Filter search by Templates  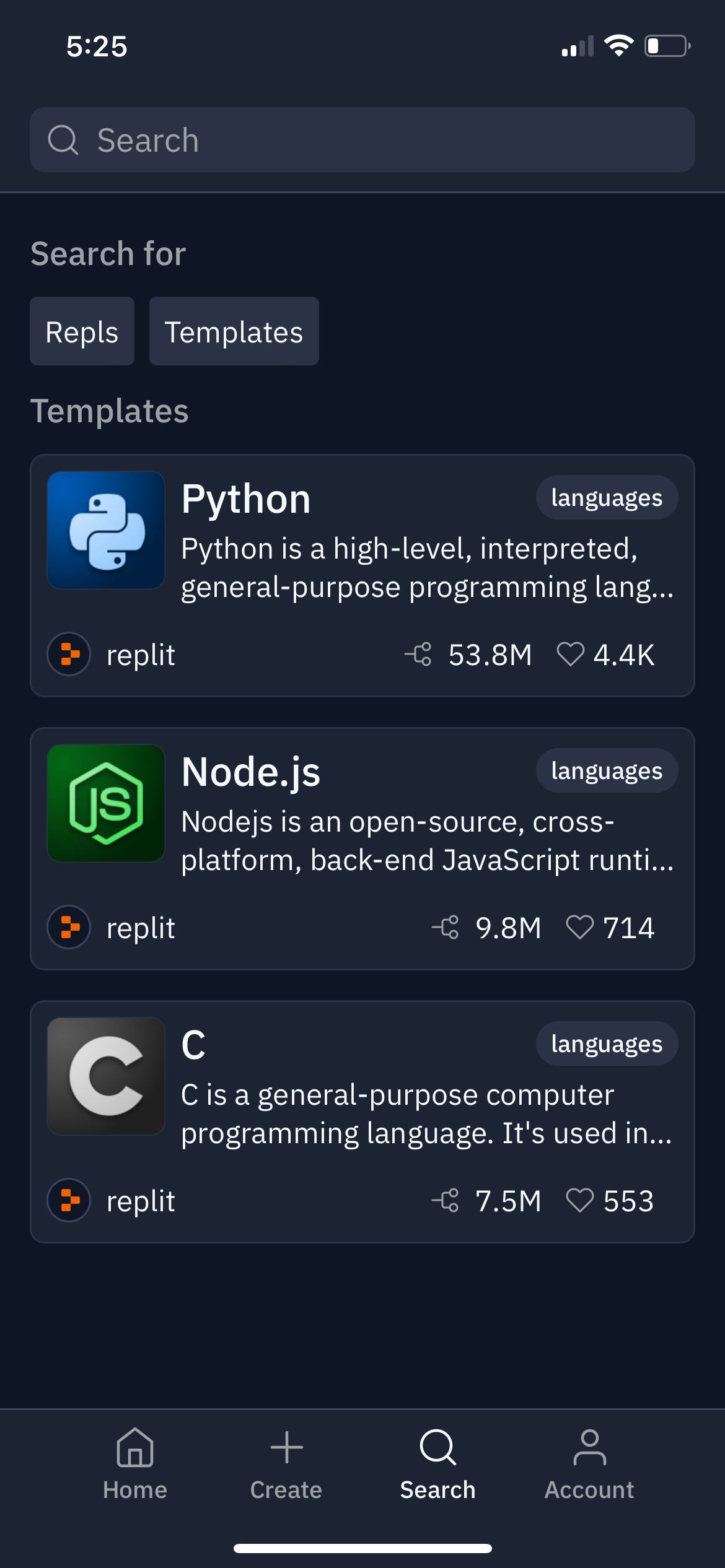[x=234, y=332]
